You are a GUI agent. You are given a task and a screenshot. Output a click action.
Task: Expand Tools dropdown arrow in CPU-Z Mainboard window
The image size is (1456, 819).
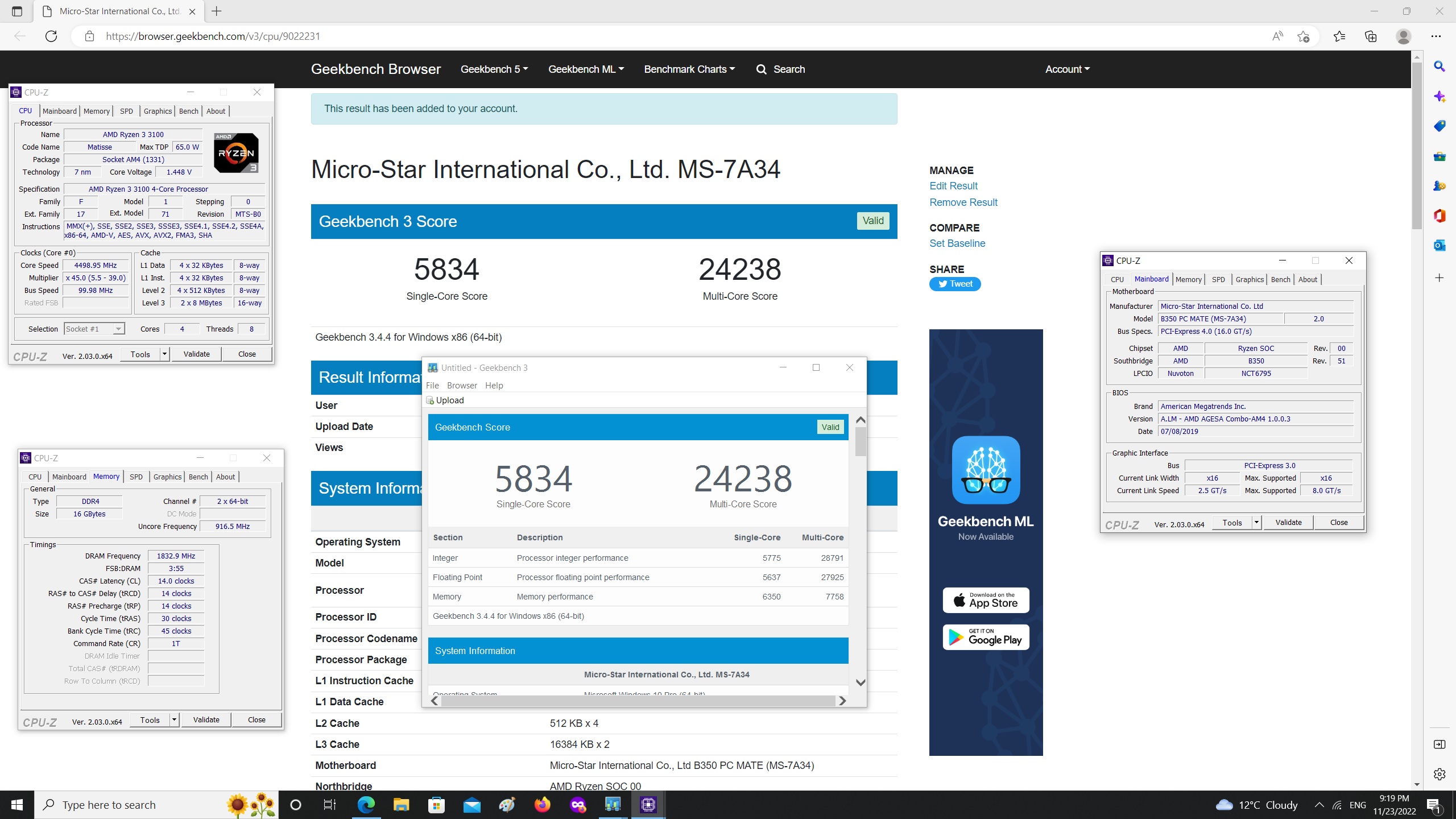(1256, 522)
